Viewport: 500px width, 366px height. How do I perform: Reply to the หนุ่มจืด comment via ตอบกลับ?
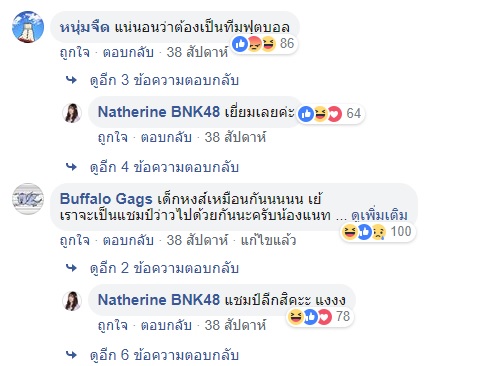click(128, 52)
